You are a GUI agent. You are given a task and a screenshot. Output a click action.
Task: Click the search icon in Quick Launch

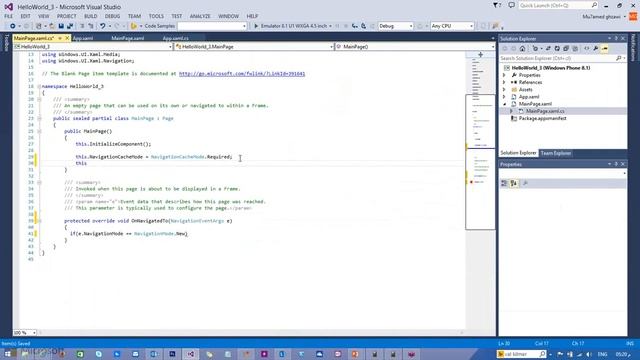(x=594, y=5)
